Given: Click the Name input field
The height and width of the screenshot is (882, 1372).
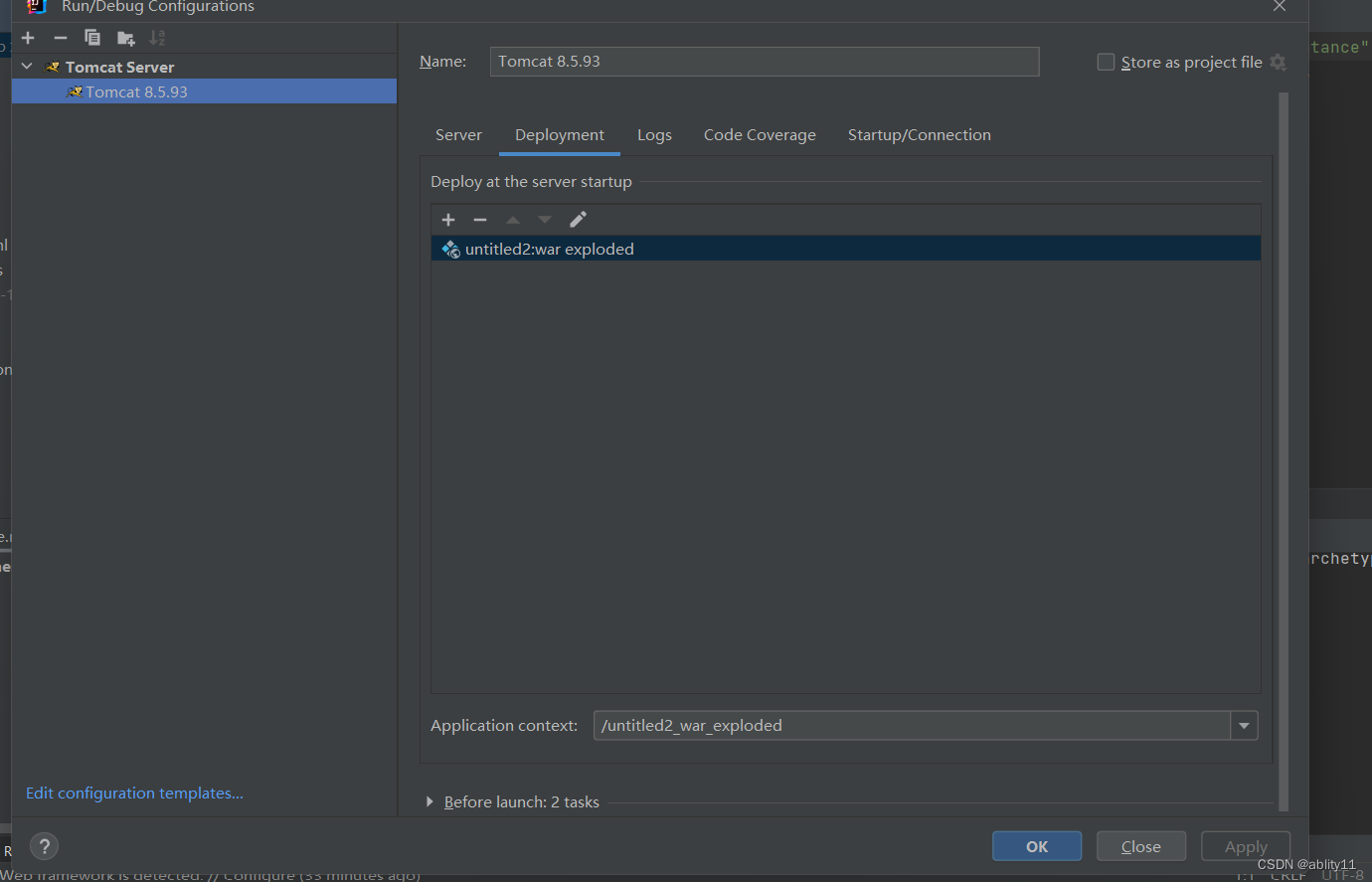Looking at the screenshot, I should pyautogui.click(x=765, y=62).
